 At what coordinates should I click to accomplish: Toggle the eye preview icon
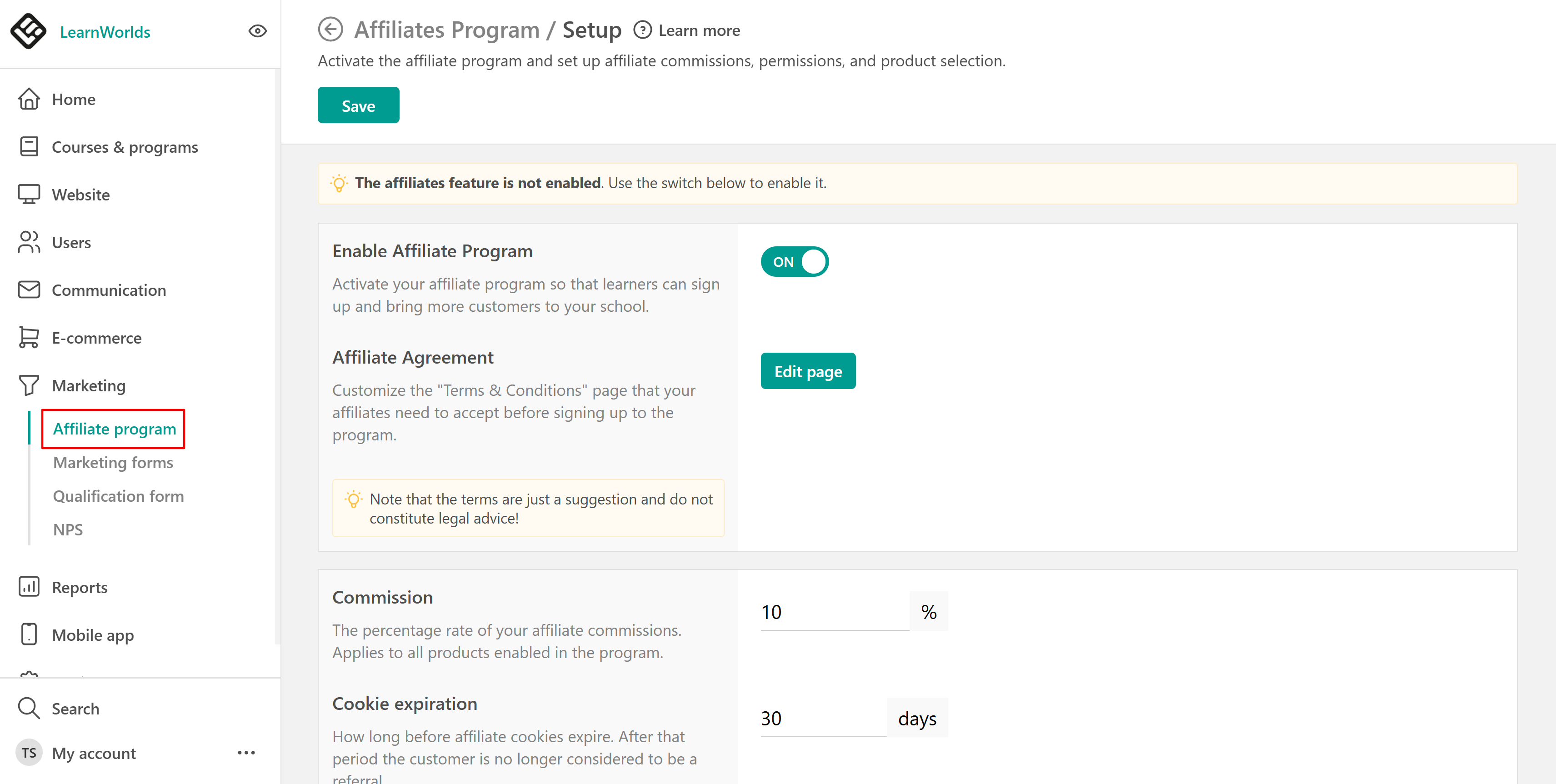(x=257, y=31)
